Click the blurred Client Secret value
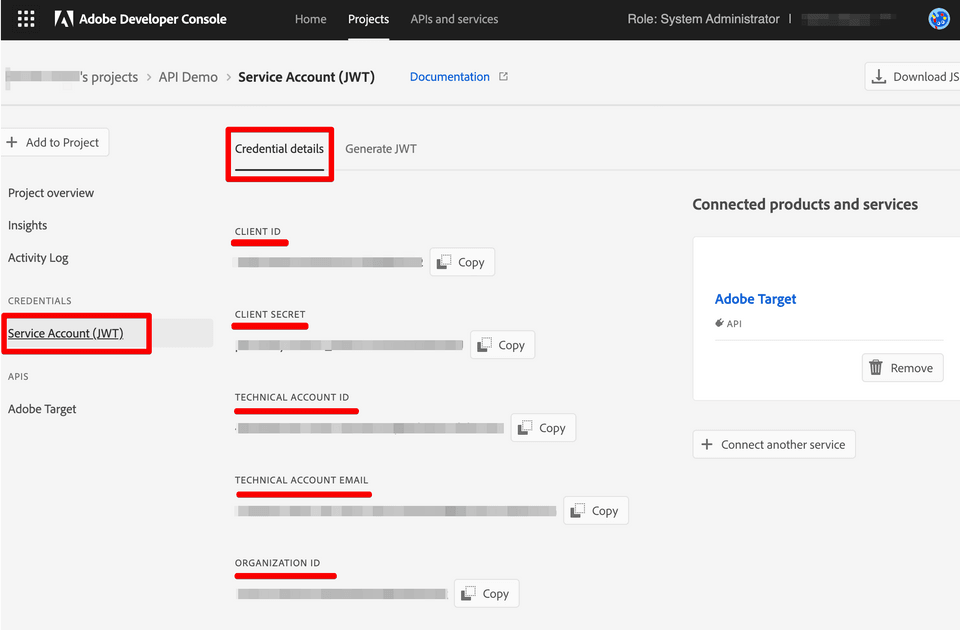The width and height of the screenshot is (960, 630). (350, 345)
